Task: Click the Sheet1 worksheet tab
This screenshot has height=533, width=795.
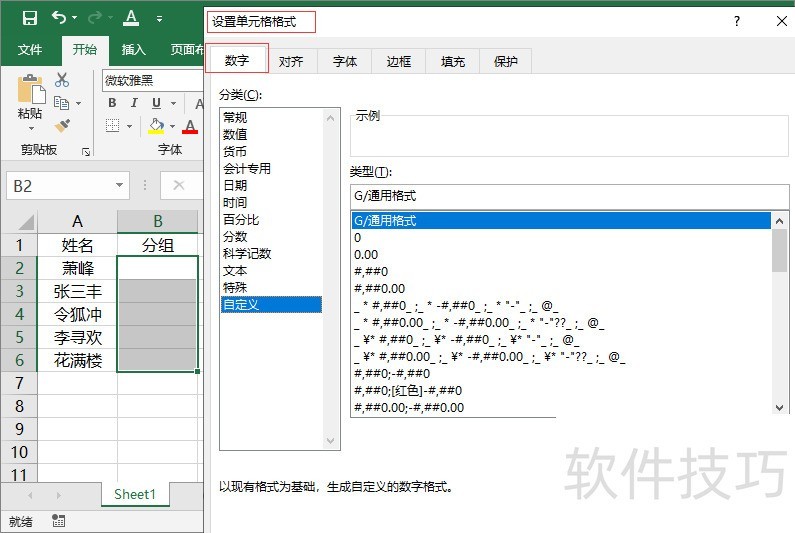Action: point(135,494)
